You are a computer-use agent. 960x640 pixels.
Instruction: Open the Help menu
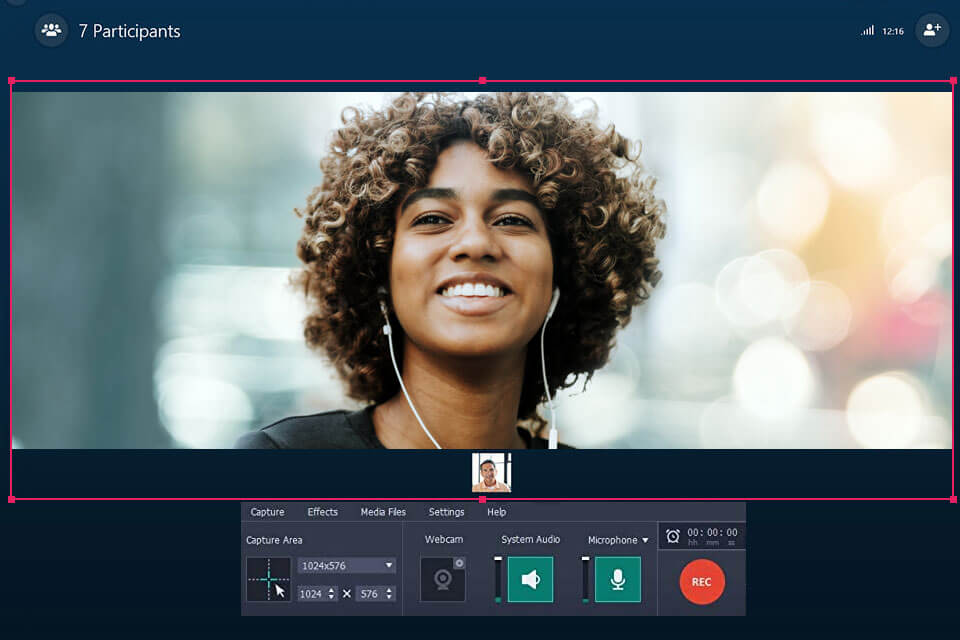pos(497,512)
